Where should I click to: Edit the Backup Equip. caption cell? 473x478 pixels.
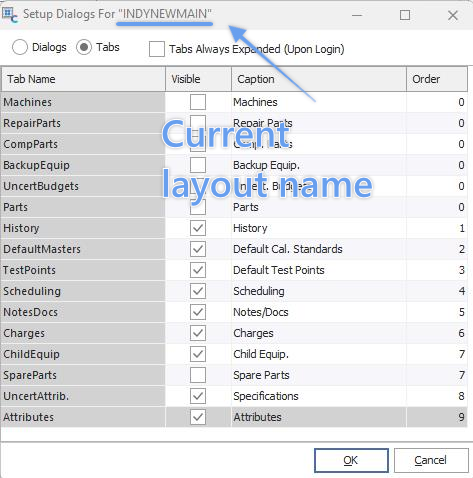coord(319,165)
